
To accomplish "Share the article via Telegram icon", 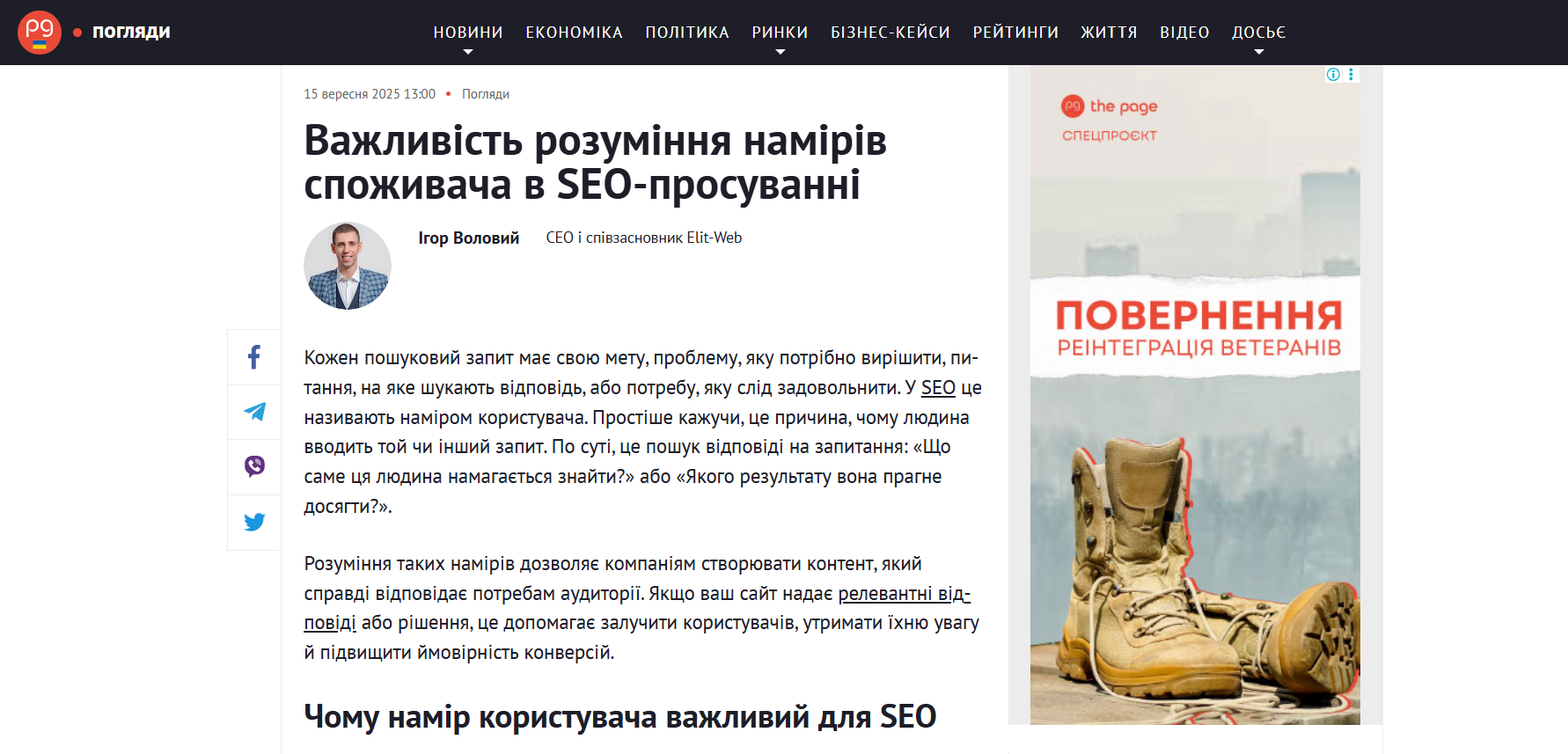I will click(x=254, y=412).
